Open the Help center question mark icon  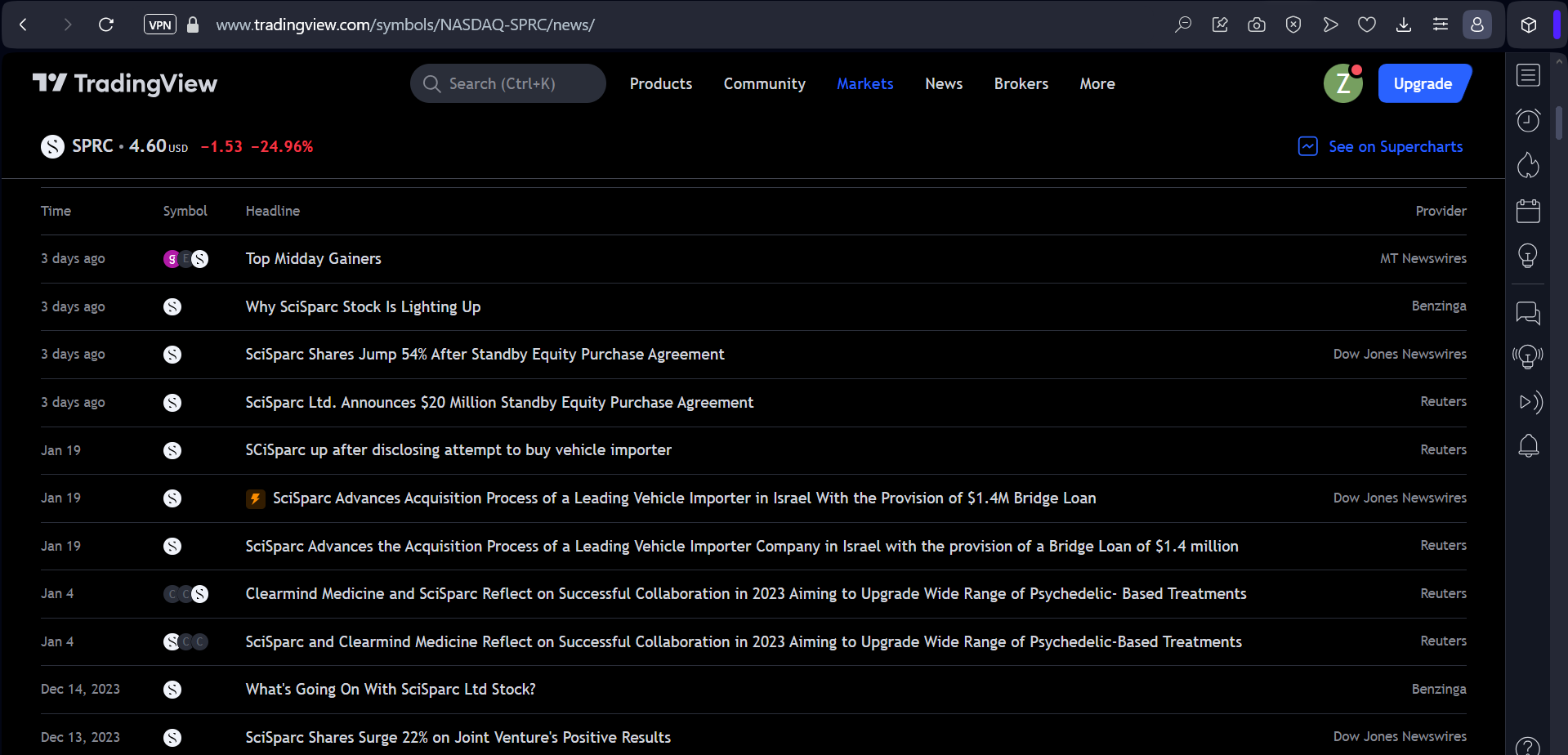[x=1528, y=746]
